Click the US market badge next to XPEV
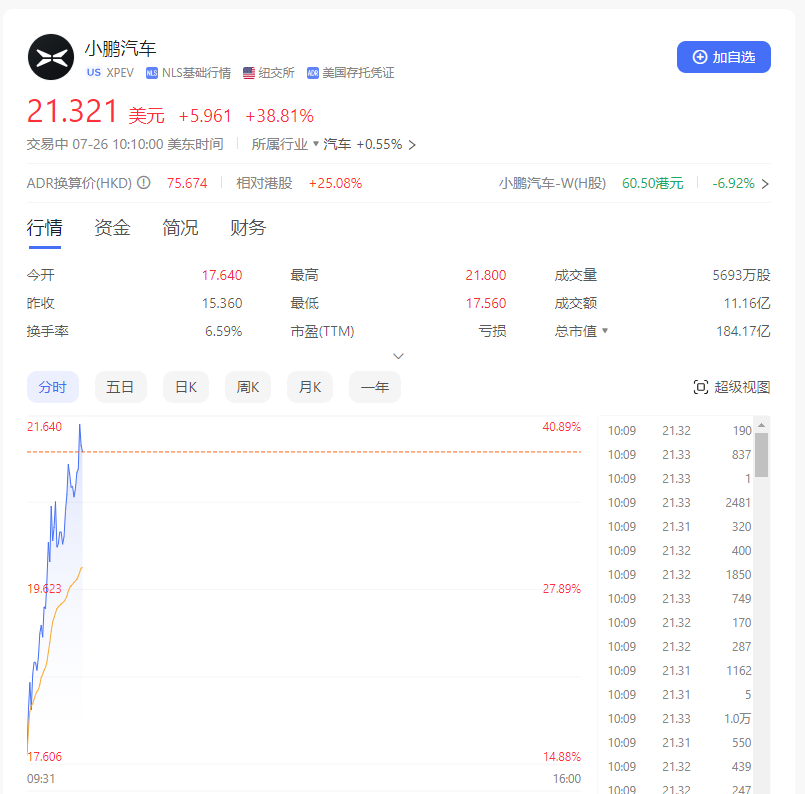The image size is (805, 794). (x=95, y=72)
